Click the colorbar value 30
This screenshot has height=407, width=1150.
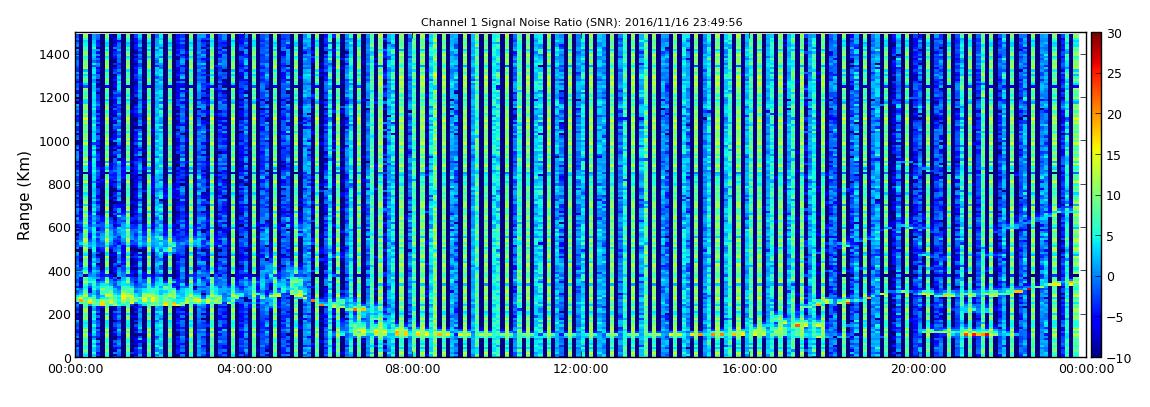pos(1115,33)
